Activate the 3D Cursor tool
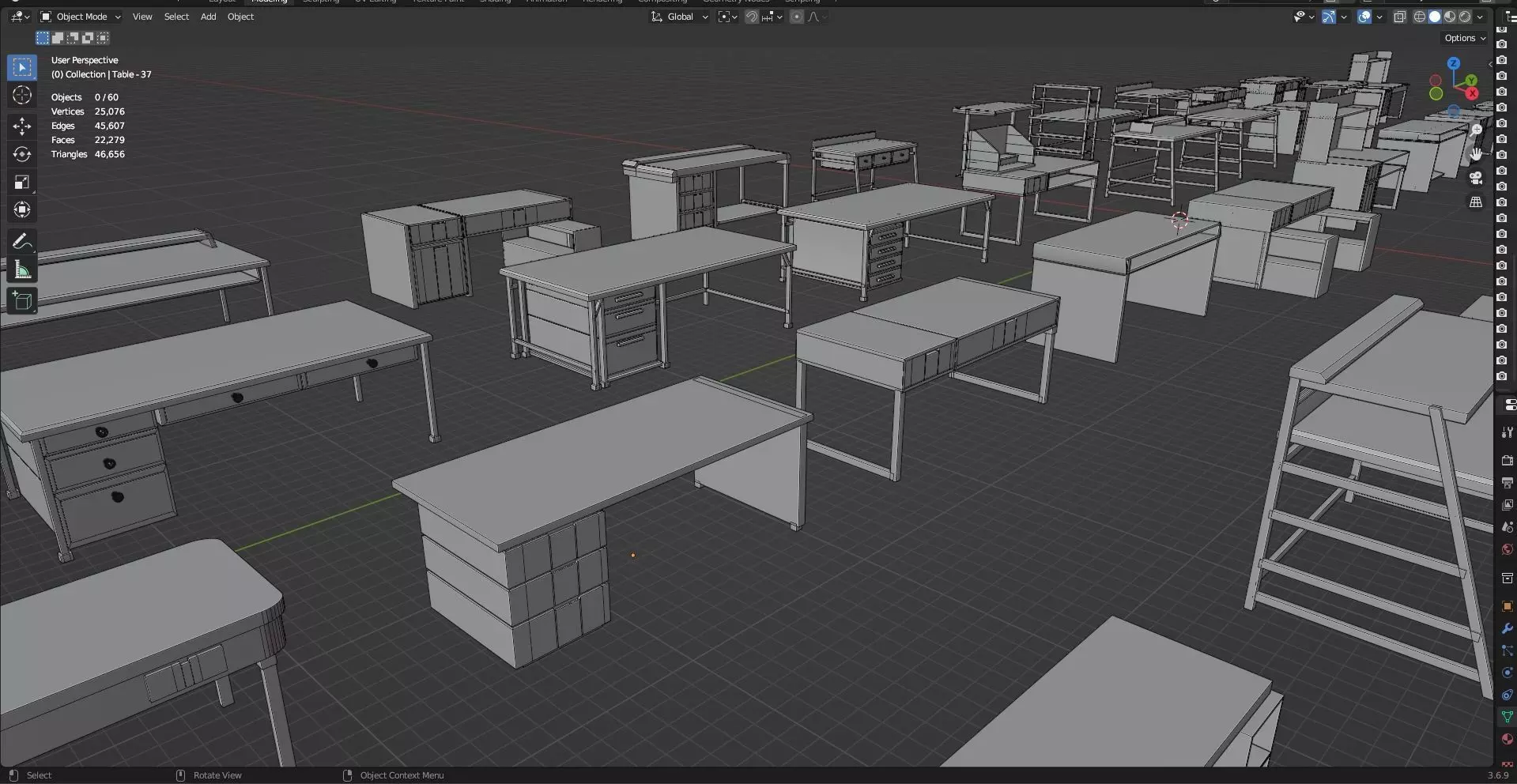The width and height of the screenshot is (1517, 784). click(x=22, y=96)
